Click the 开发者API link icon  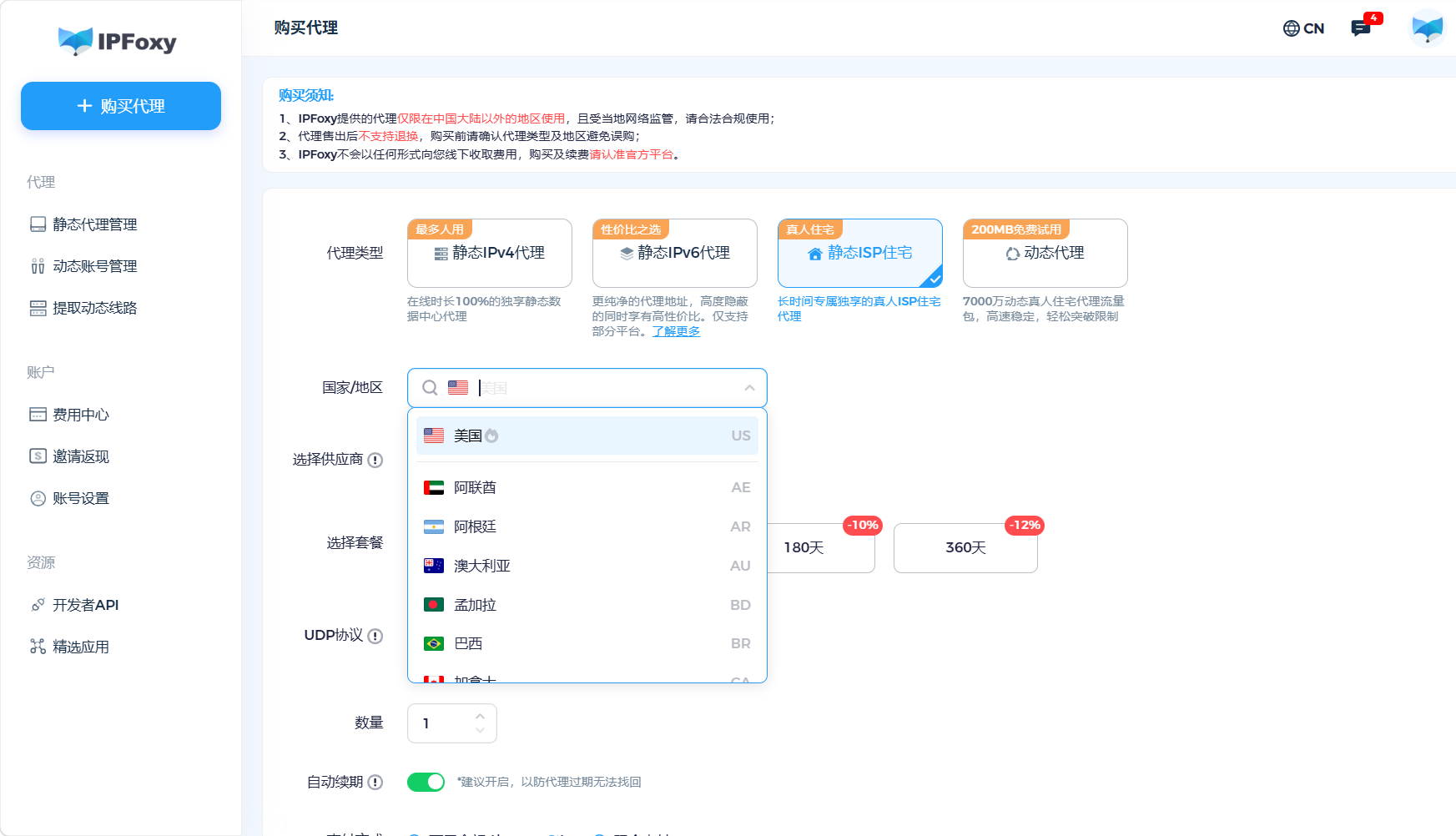38,605
